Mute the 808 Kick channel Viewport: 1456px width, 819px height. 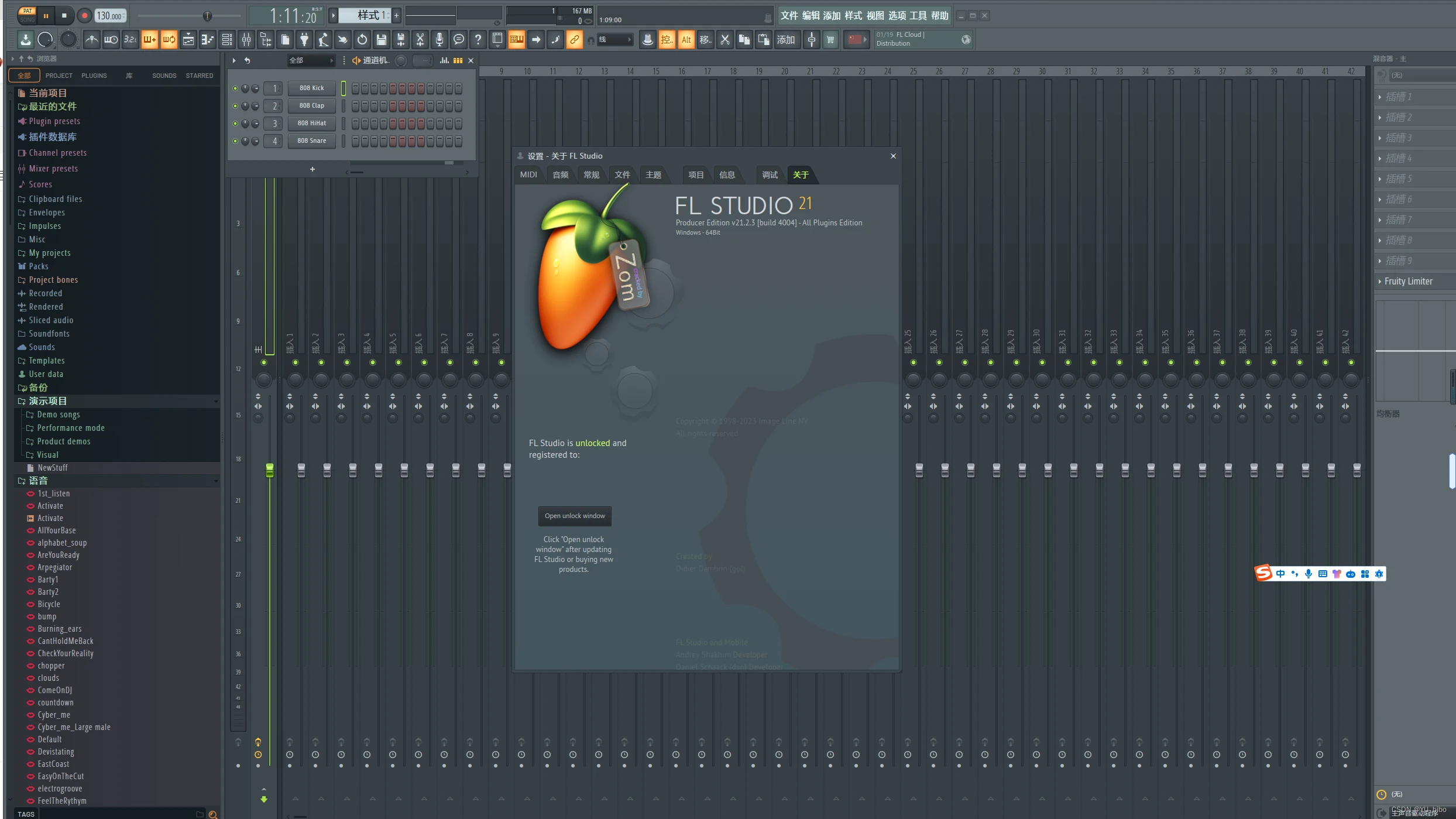tap(235, 88)
